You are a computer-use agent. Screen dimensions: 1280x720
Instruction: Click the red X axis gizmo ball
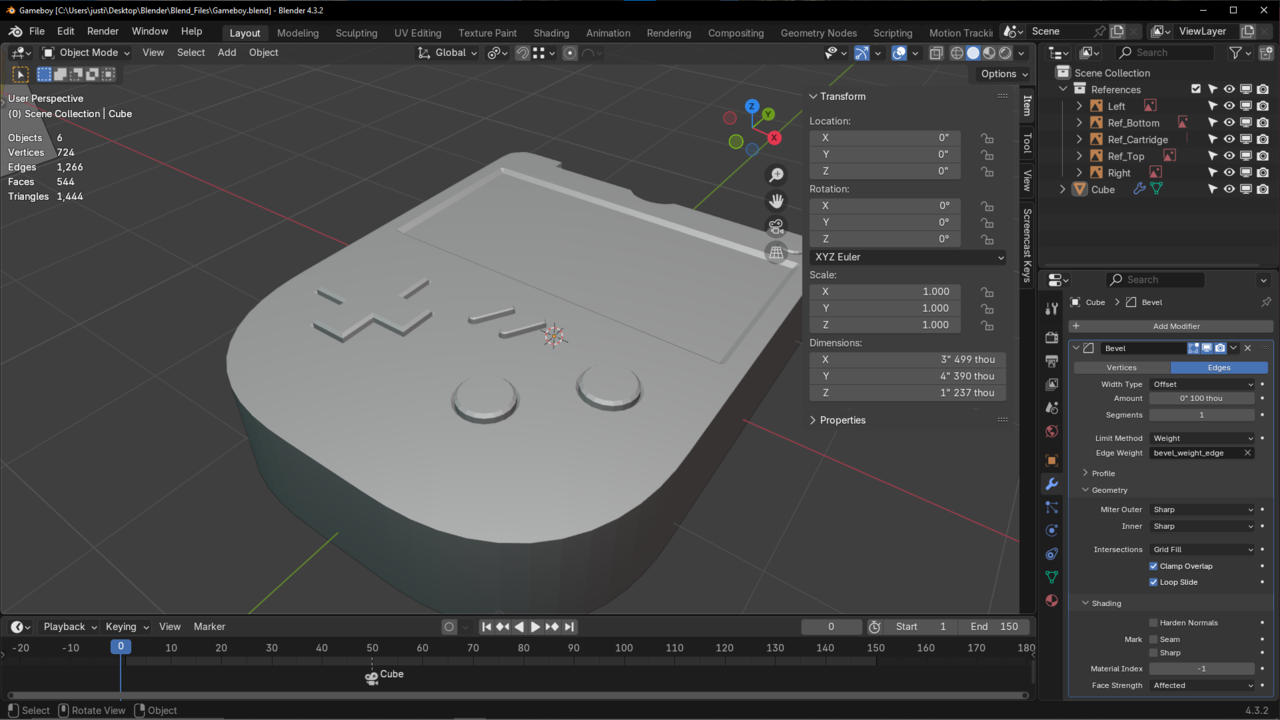coord(774,137)
